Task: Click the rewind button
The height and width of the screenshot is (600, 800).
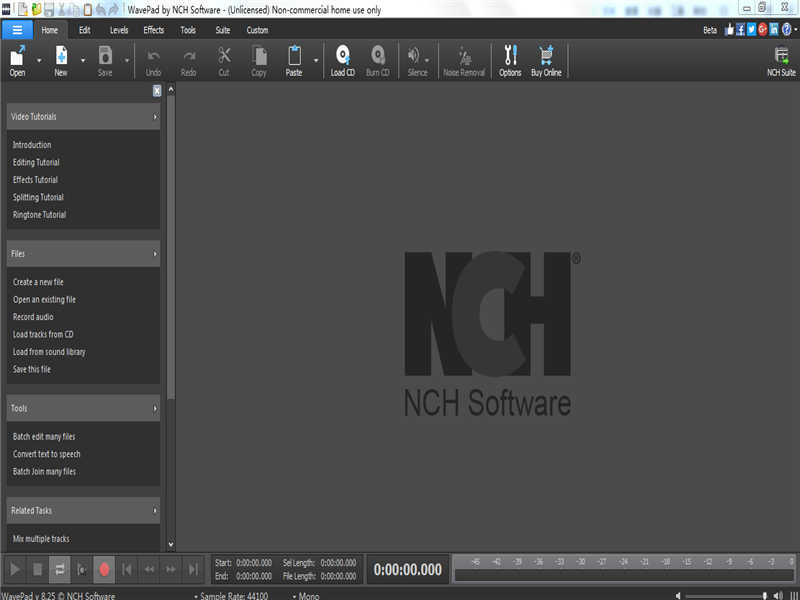Action: coord(149,569)
